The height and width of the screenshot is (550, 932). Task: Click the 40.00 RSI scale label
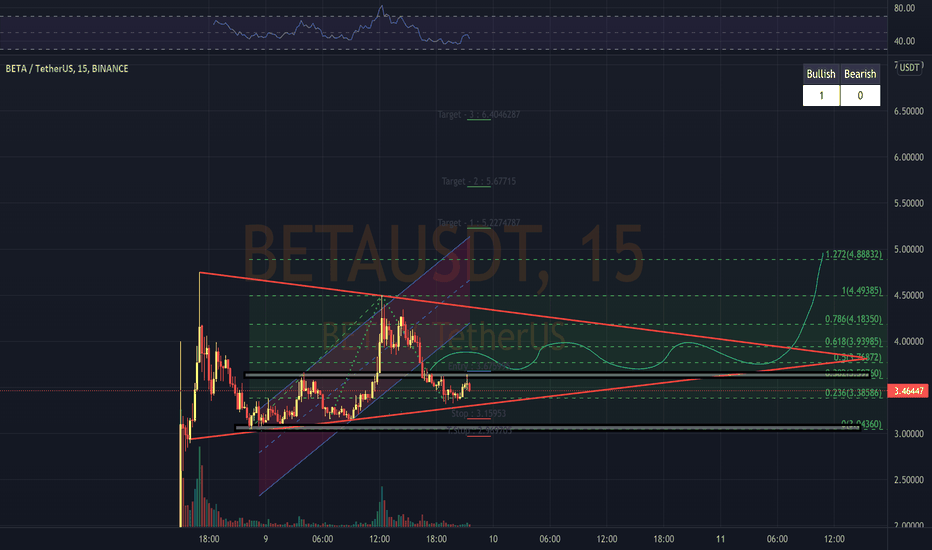[x=904, y=41]
